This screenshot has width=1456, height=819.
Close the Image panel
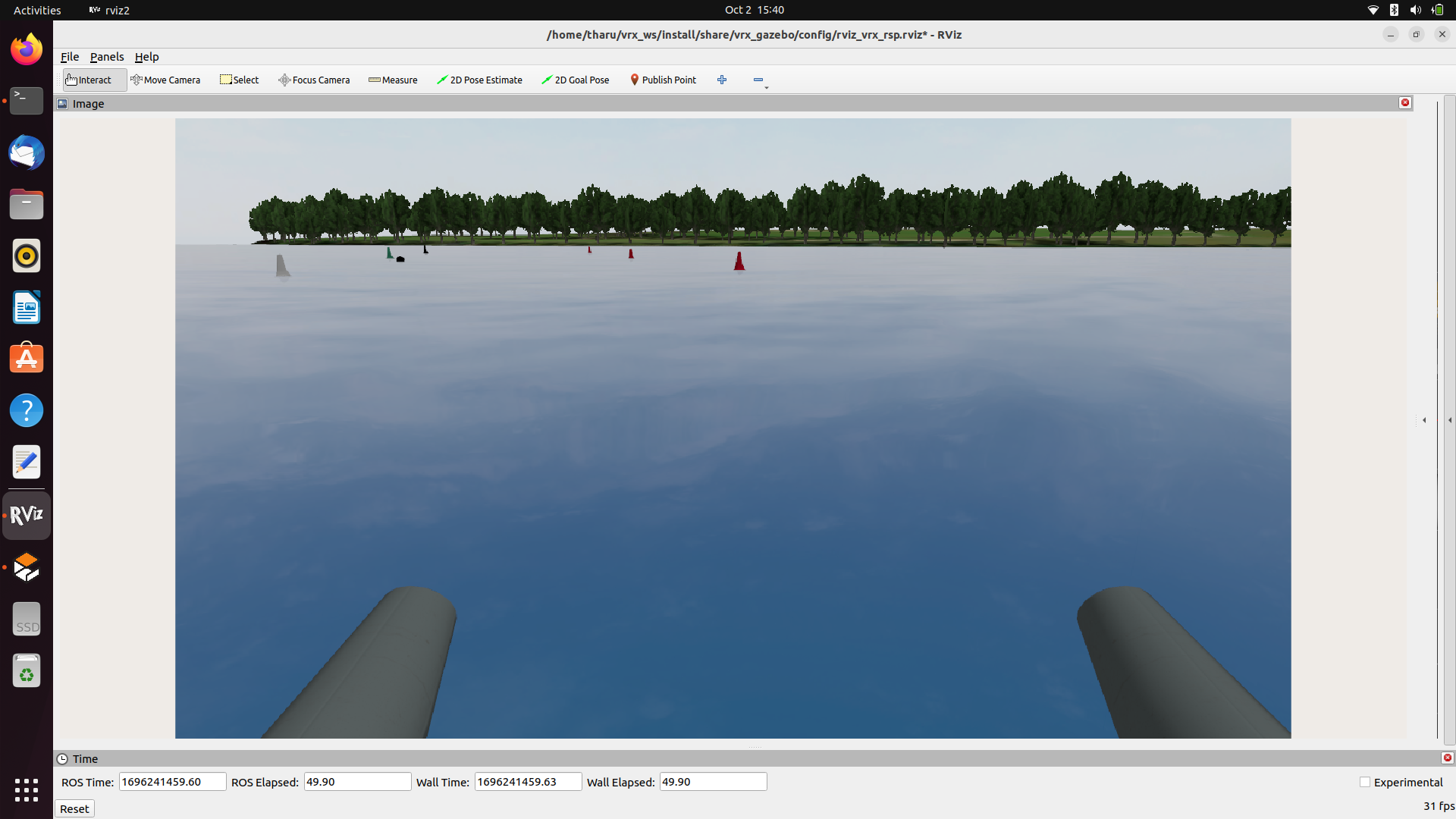click(1404, 103)
